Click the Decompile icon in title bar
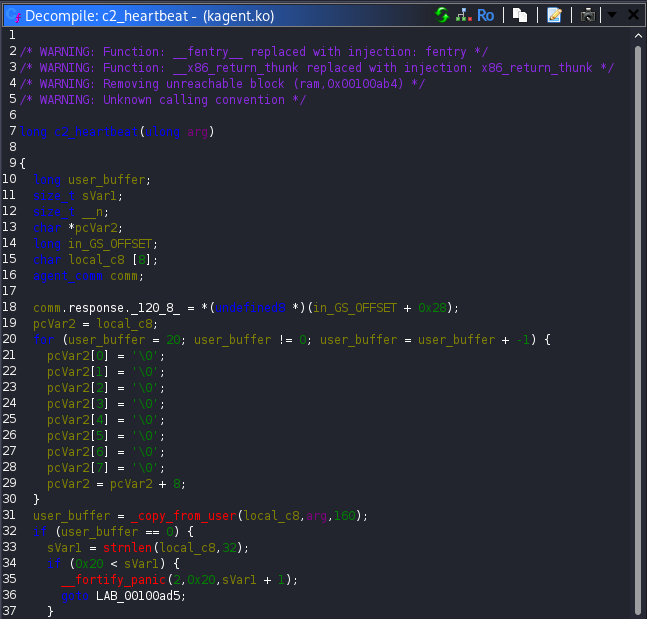647x619 pixels. point(12,16)
